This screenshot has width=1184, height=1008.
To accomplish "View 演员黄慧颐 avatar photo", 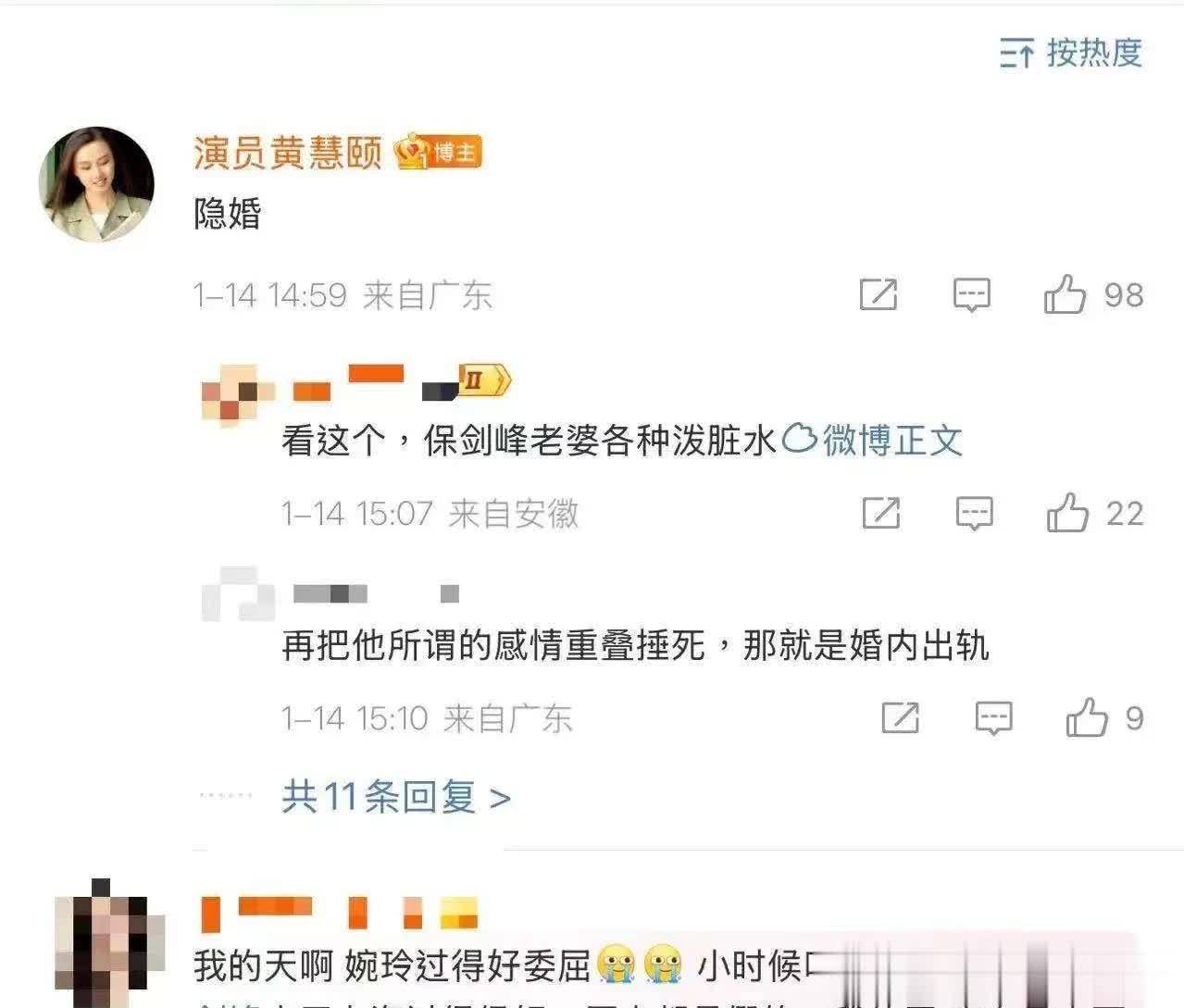I will pyautogui.click(x=96, y=185).
